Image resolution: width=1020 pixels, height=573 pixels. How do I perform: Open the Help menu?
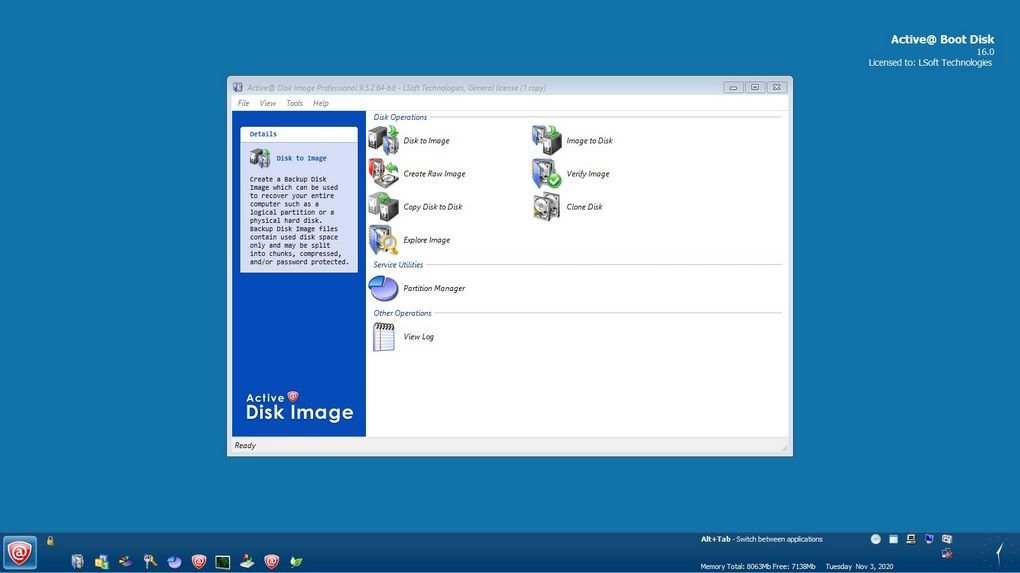coord(321,103)
